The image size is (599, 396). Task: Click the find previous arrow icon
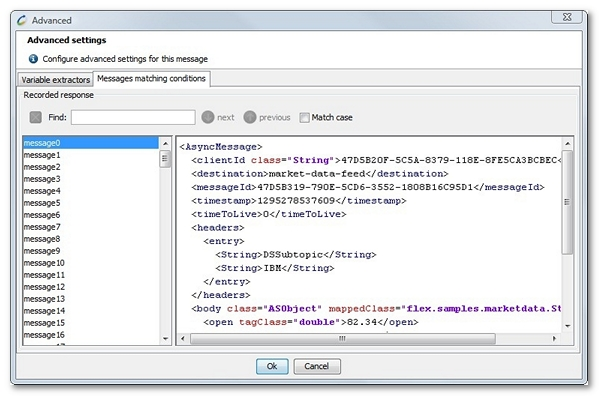[x=250, y=117]
